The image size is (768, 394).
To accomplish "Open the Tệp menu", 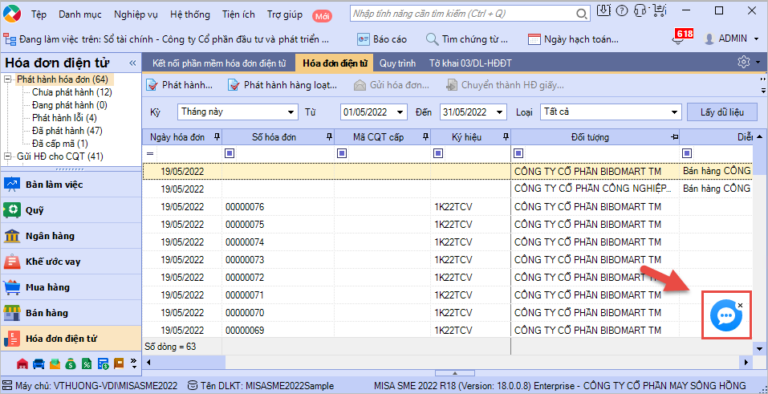I will pyautogui.click(x=39, y=14).
